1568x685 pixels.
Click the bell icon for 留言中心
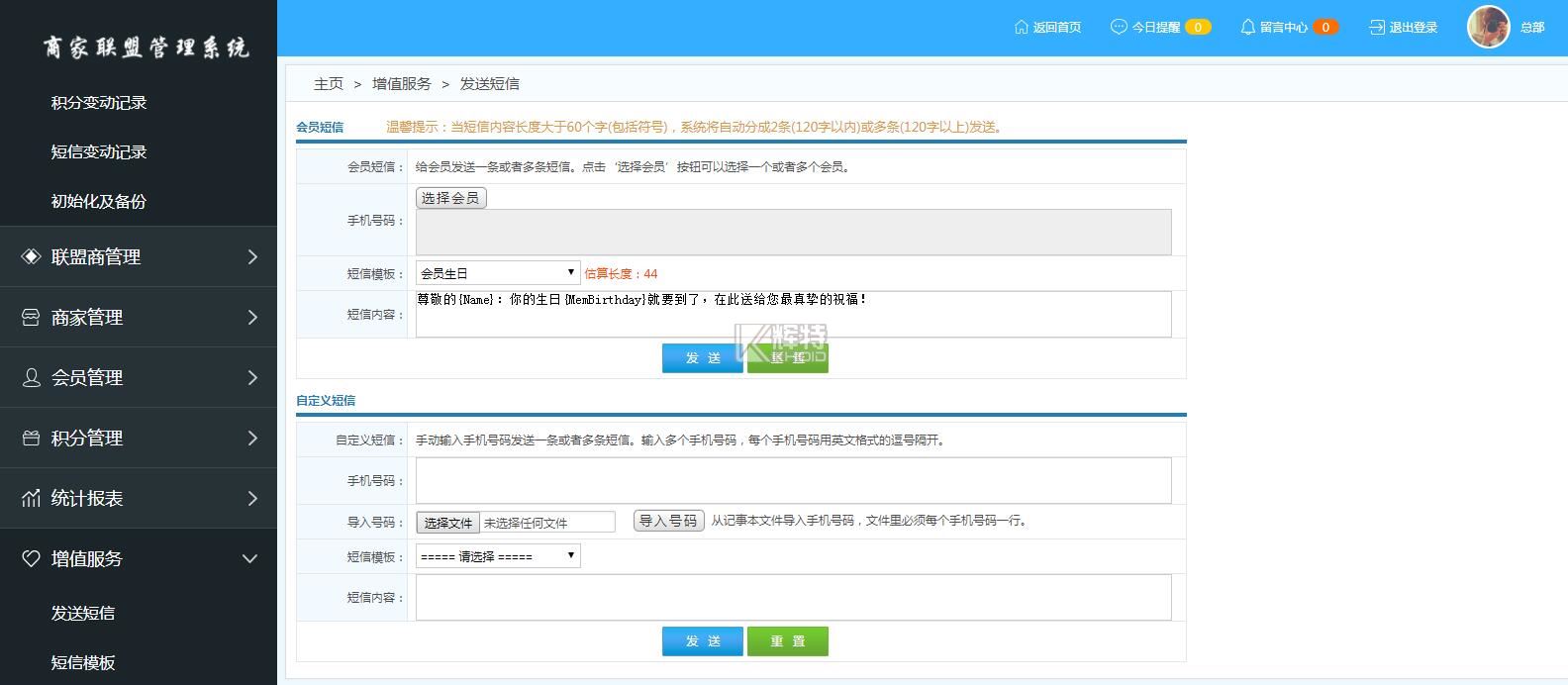(1247, 27)
